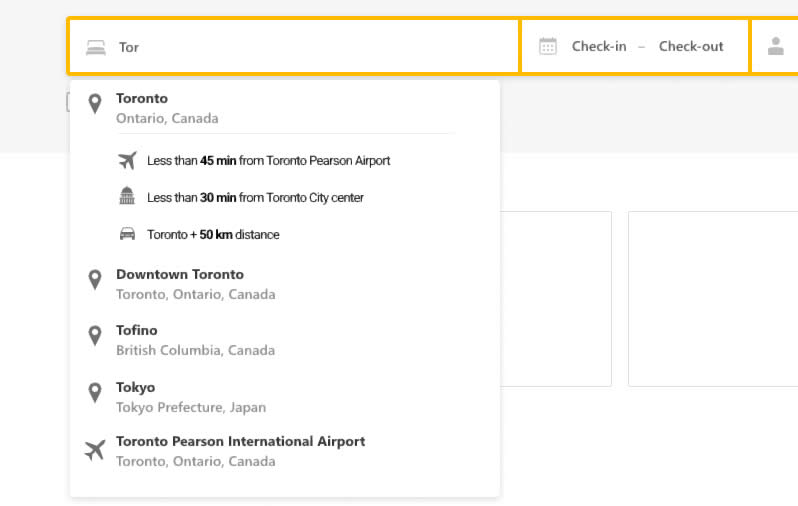
Task: Click the calendar icon beside Check-in
Action: (547, 46)
